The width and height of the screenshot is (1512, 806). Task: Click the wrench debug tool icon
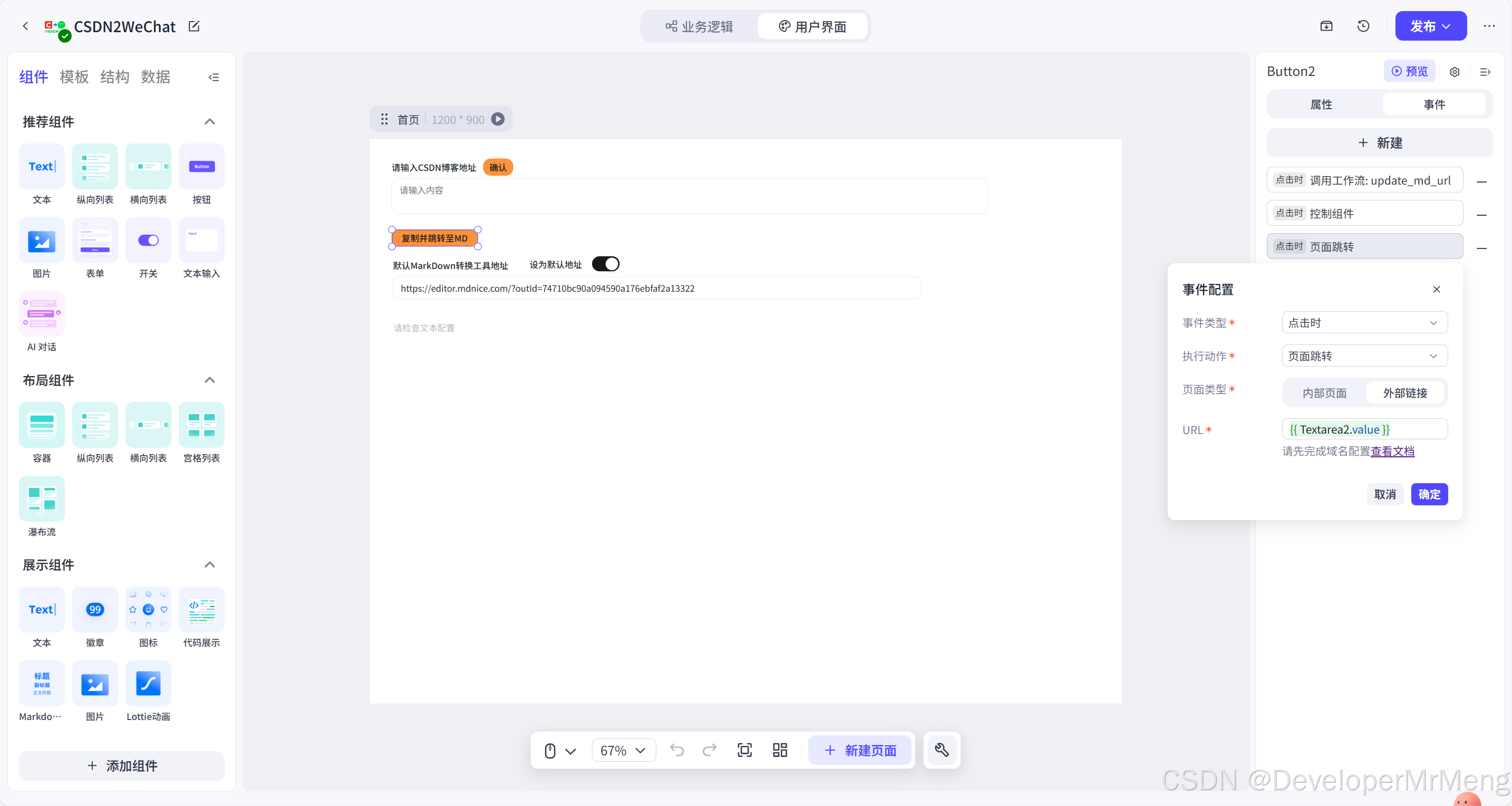(x=941, y=750)
